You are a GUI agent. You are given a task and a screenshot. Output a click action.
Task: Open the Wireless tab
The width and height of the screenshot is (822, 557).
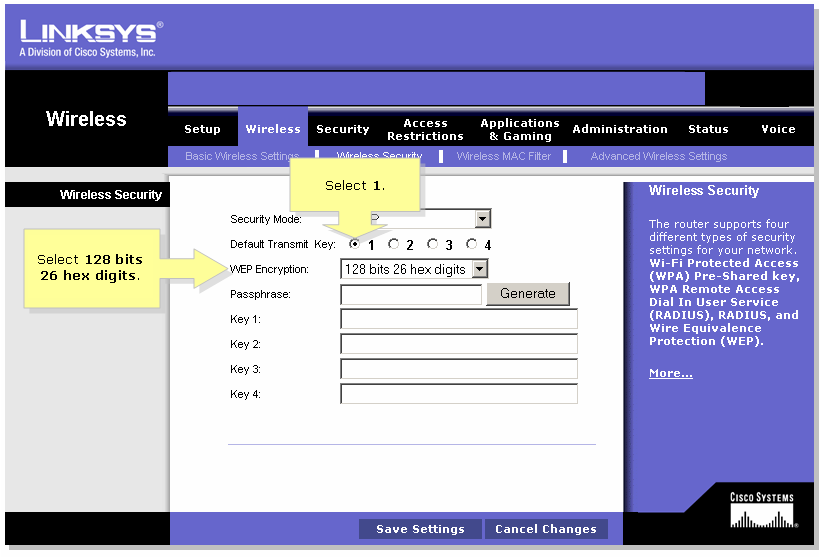[273, 129]
